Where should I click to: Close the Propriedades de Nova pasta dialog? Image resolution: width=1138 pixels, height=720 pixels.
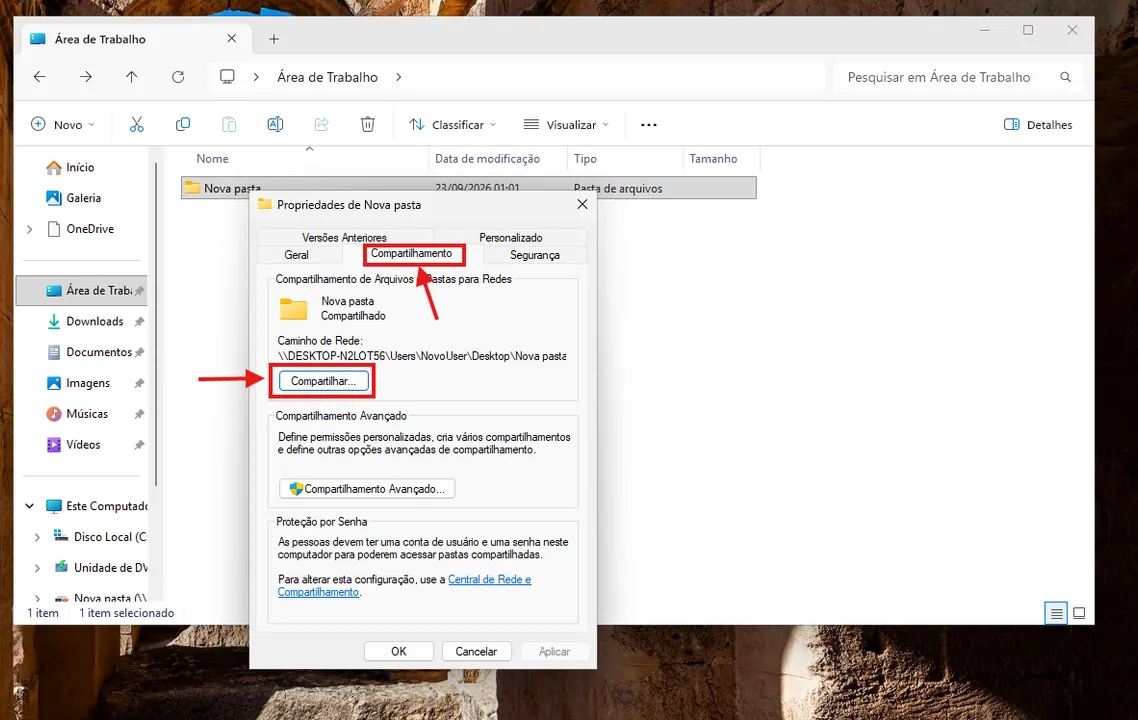(x=582, y=205)
